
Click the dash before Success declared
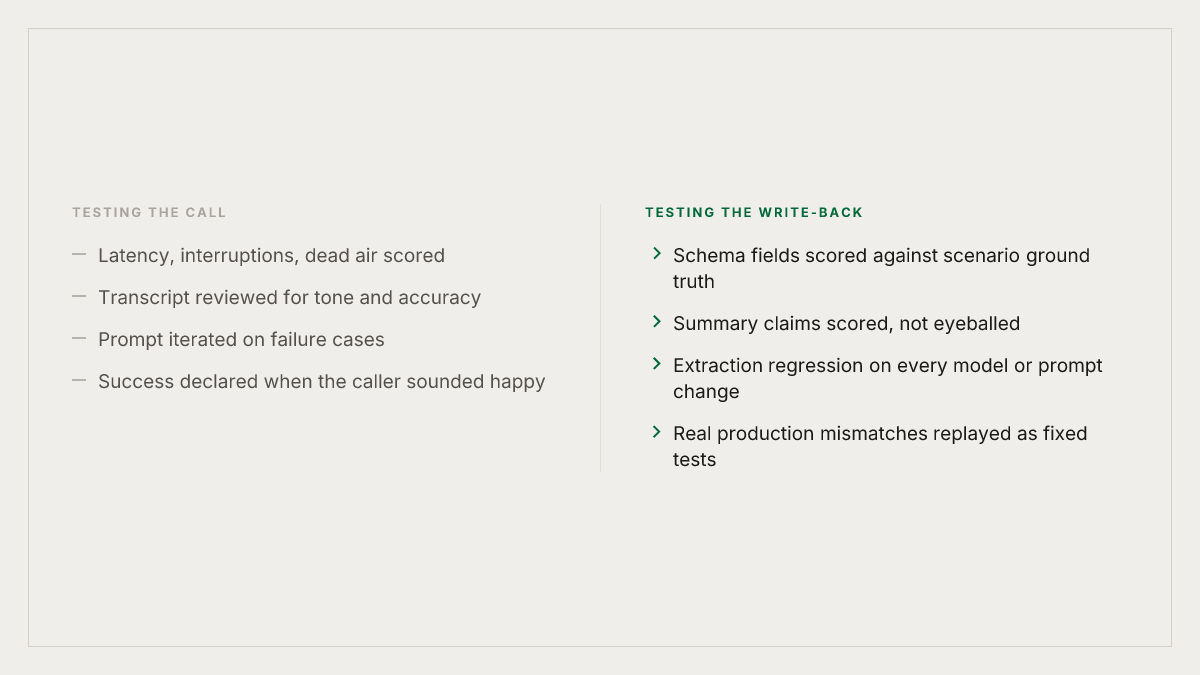click(x=79, y=381)
